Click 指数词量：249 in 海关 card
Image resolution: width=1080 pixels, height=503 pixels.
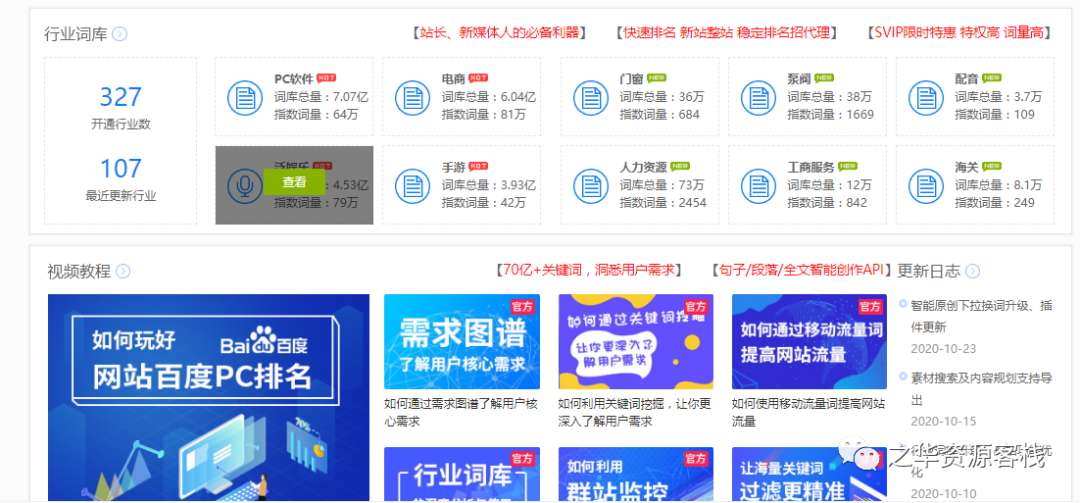[995, 202]
